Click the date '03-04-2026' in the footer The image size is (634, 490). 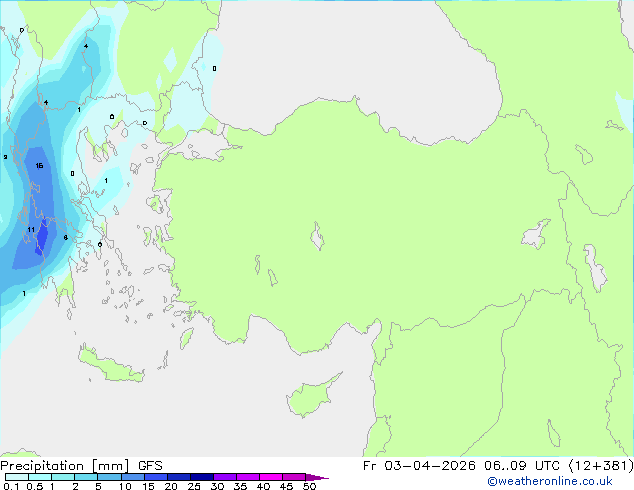[x=429, y=466]
